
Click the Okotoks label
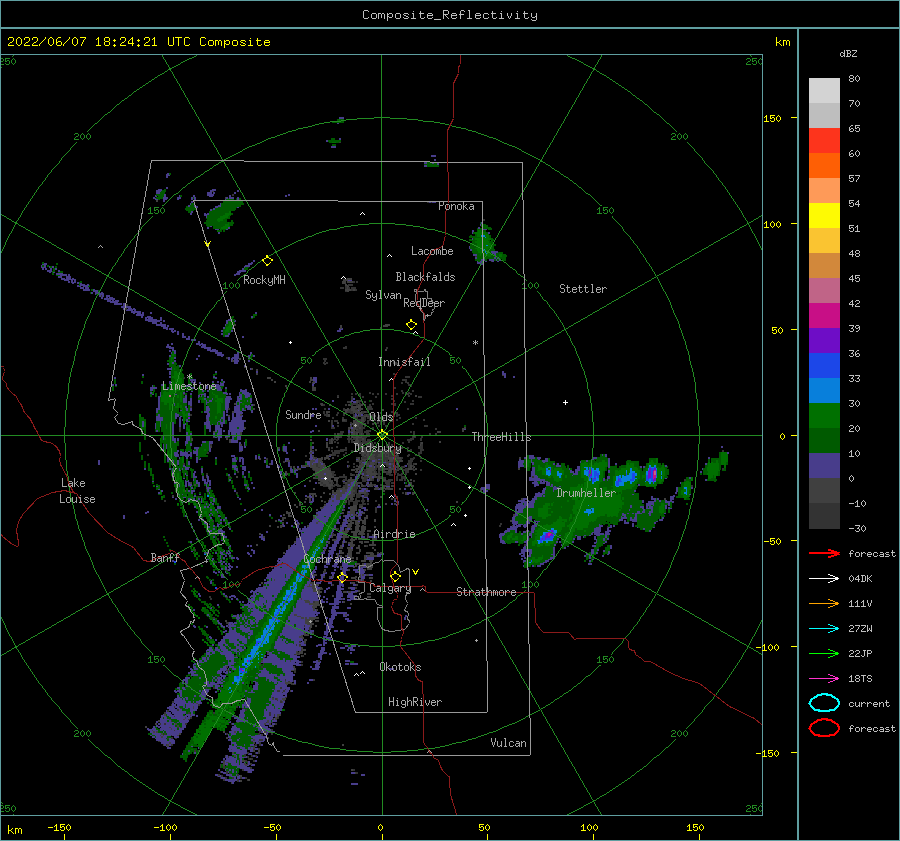[400, 667]
